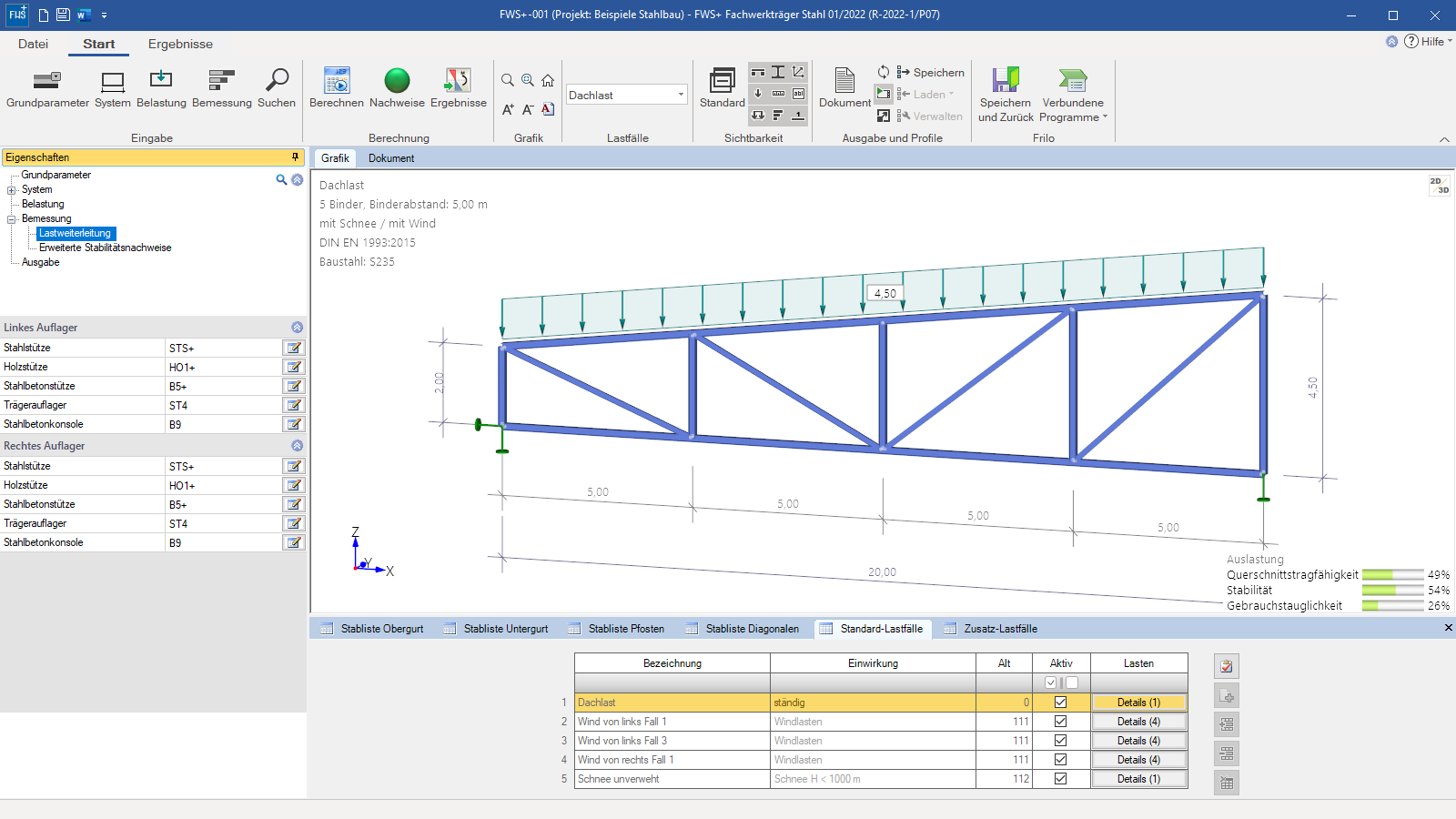Open the Belastung load input

(x=161, y=89)
